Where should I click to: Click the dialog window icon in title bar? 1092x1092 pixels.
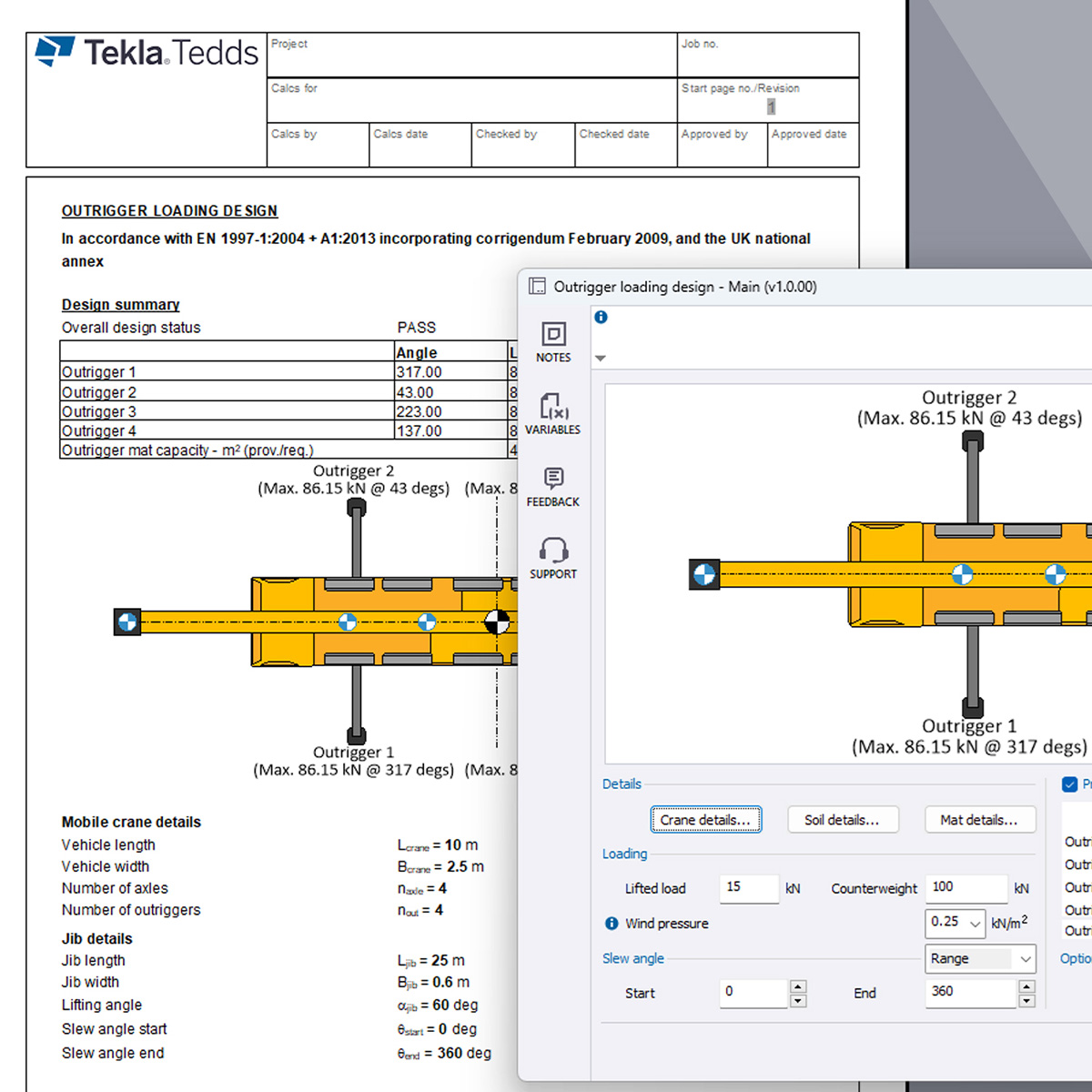tap(537, 287)
